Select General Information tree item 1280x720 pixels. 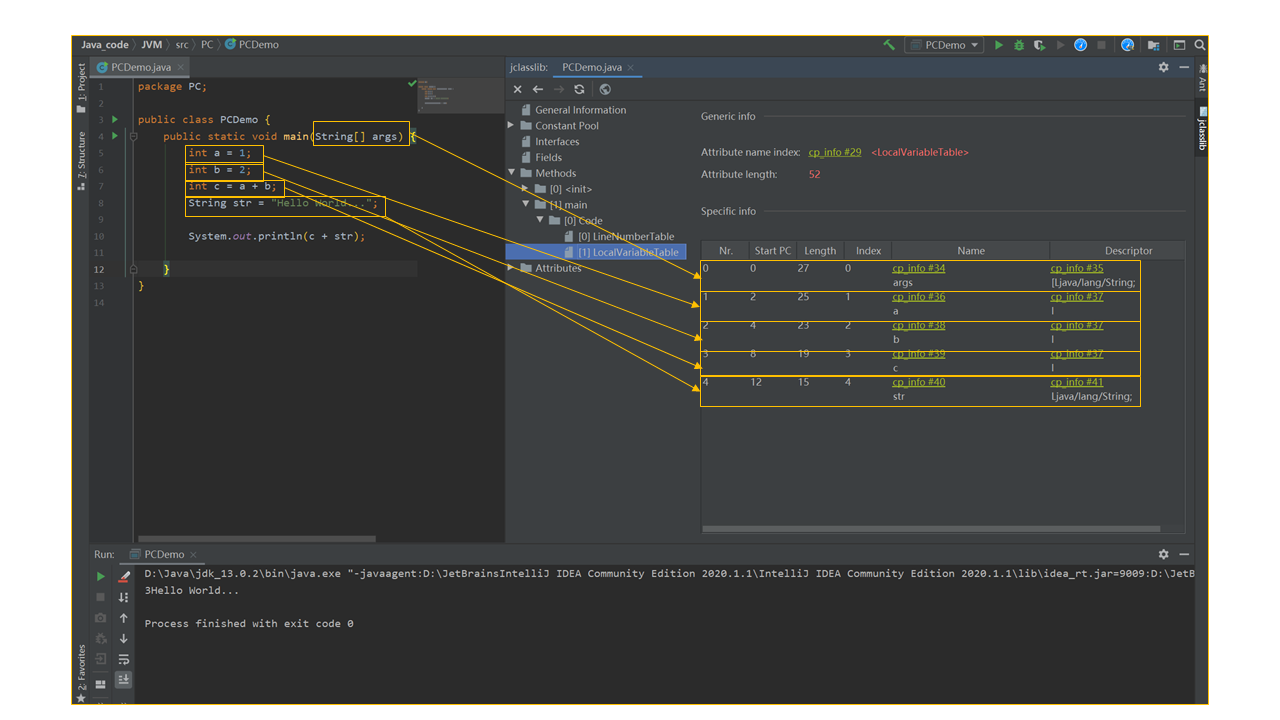[x=573, y=110]
